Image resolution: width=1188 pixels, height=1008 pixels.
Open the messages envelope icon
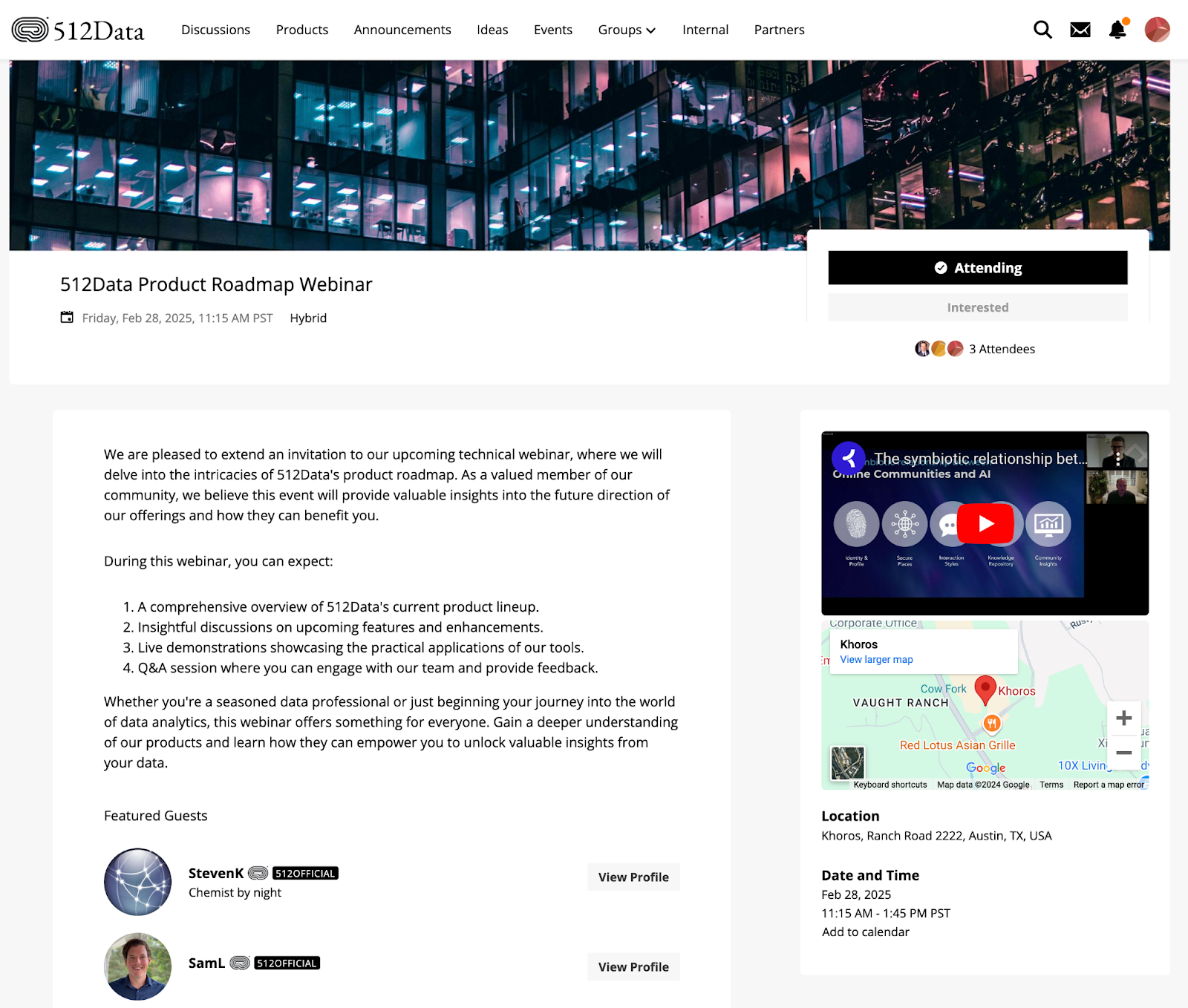(x=1080, y=30)
